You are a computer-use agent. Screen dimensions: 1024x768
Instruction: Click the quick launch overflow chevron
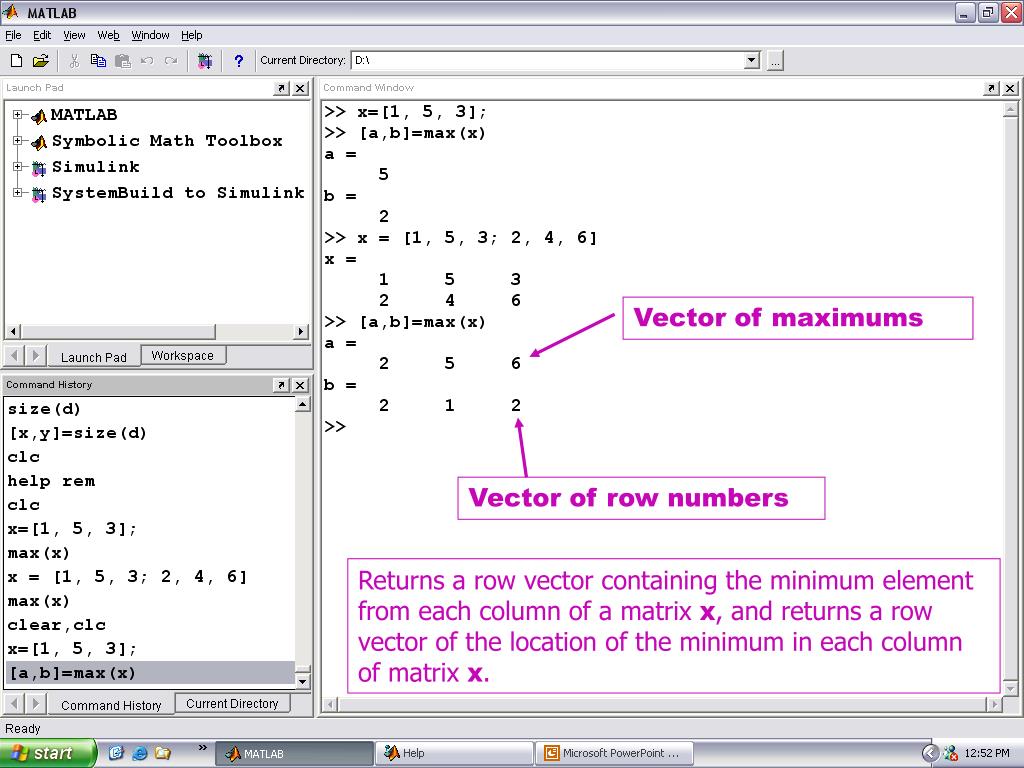202,748
